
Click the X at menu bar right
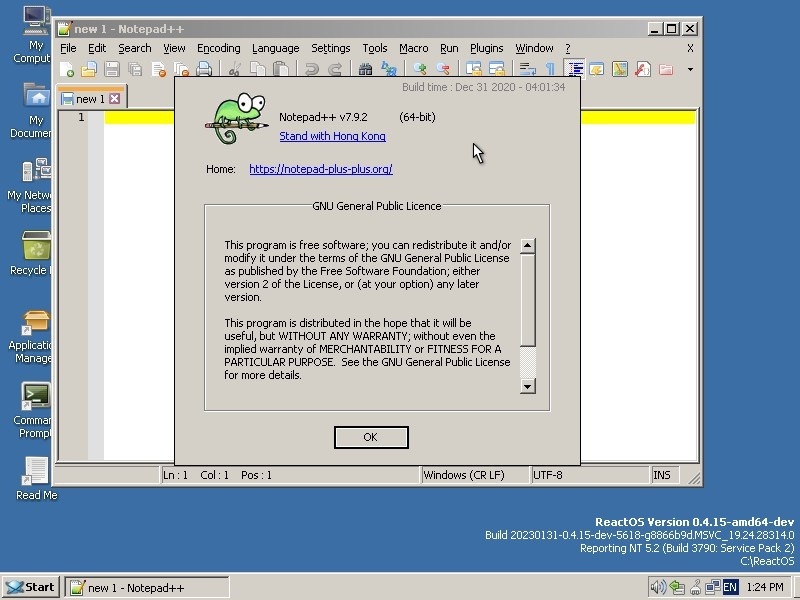[x=690, y=48]
